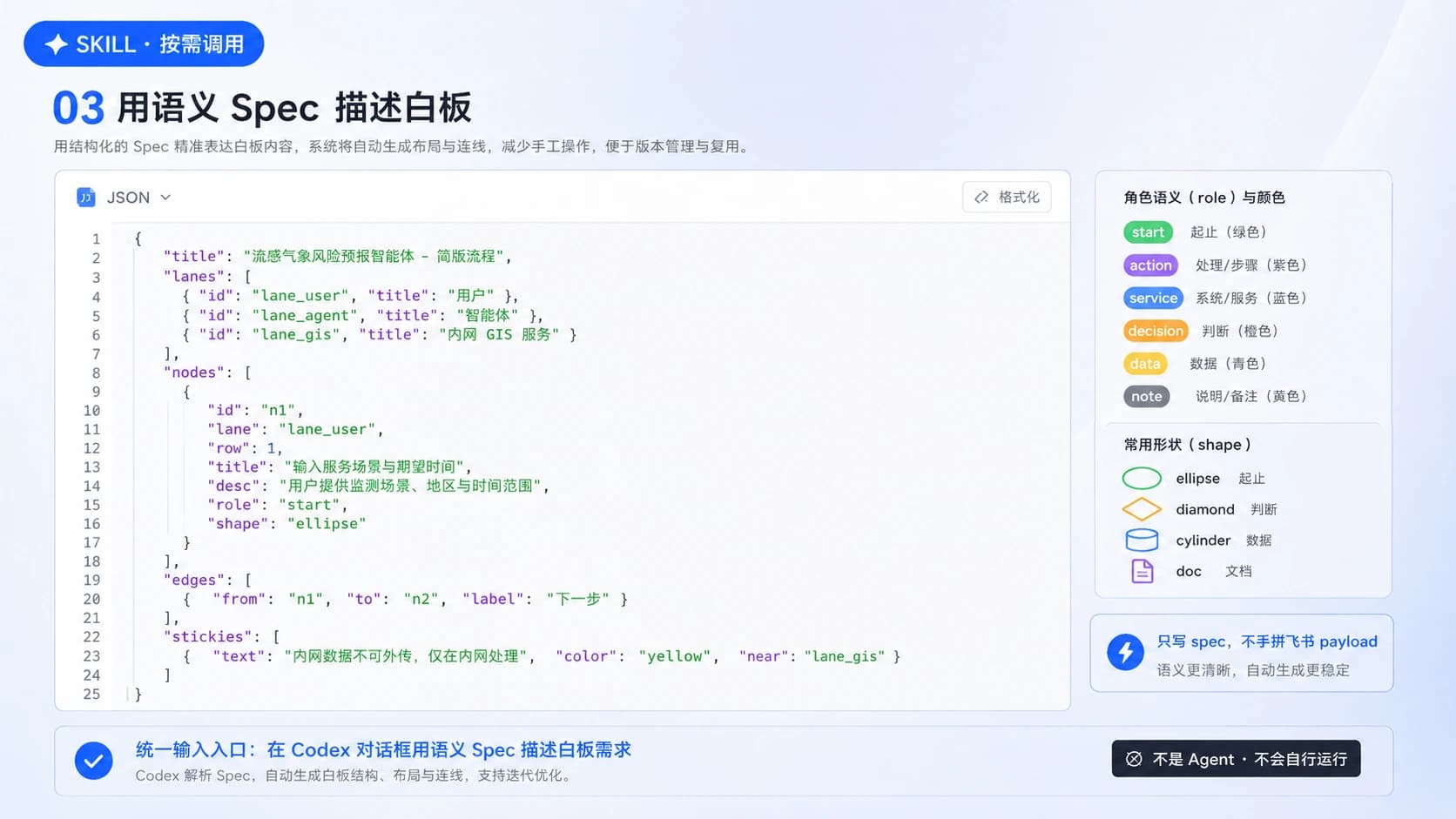The height and width of the screenshot is (819, 1456).
Task: Click the "start" role value on line 15
Action: (309, 505)
